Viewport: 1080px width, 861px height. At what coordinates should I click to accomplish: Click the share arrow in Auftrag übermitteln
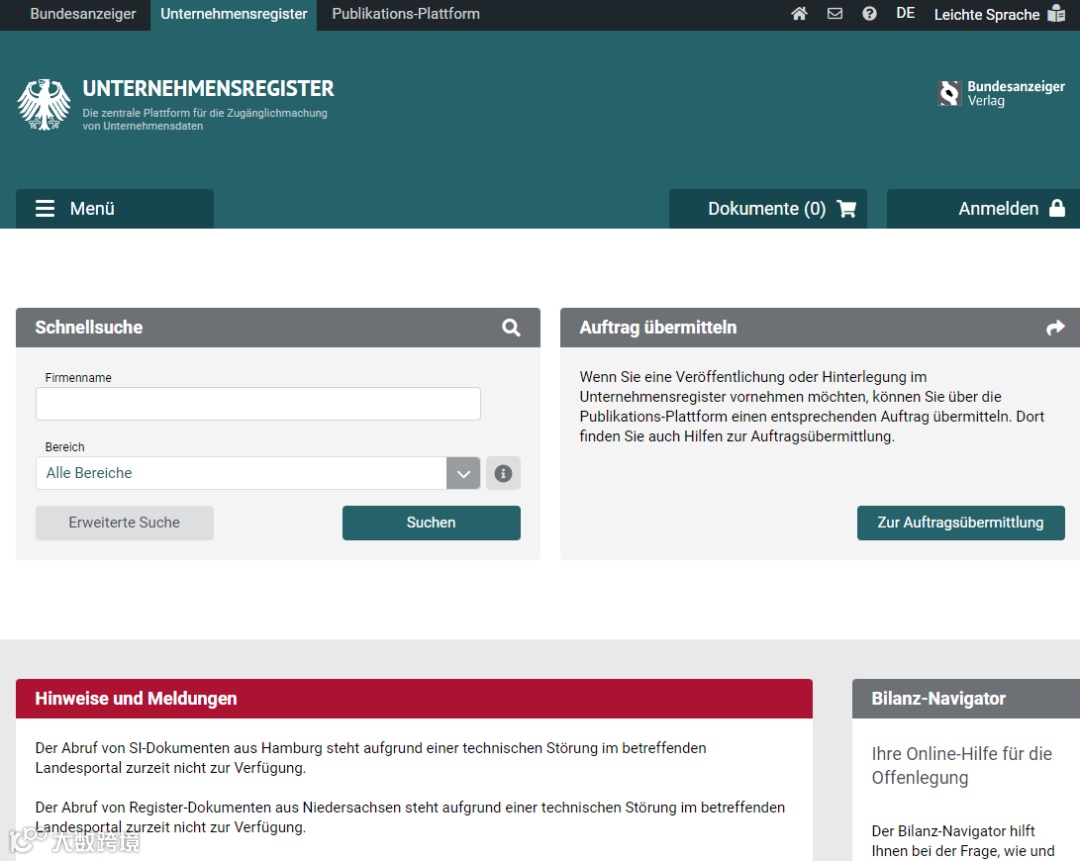click(1055, 328)
